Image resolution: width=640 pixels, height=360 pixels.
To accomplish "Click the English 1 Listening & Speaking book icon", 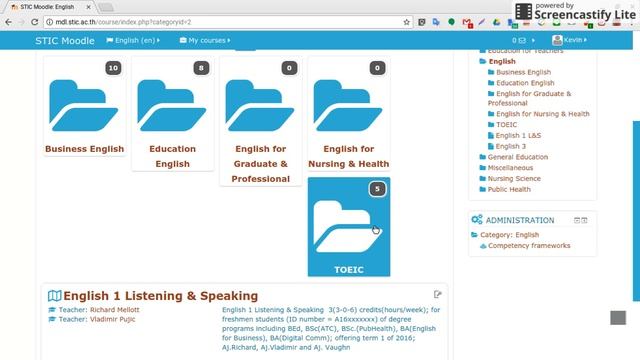I will 54,296.
